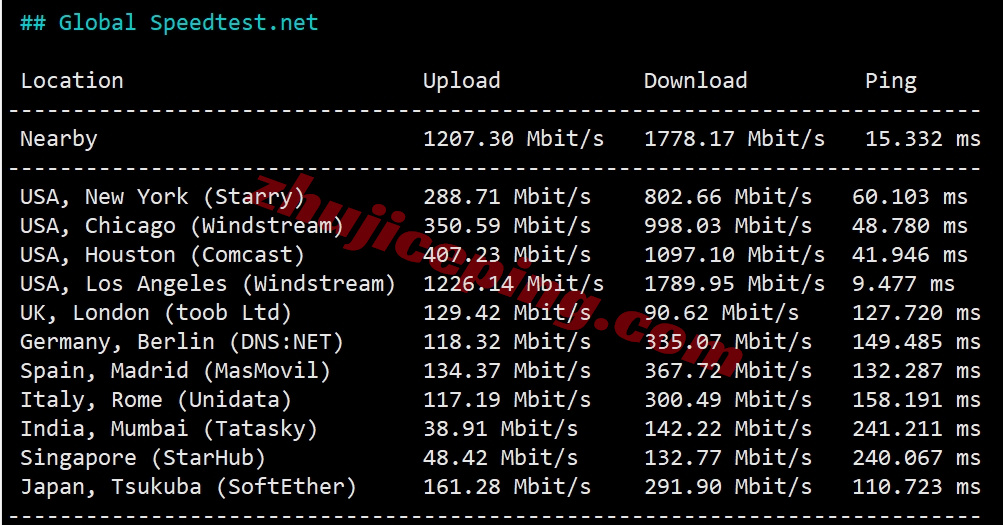Click Singapore upload '48.42 Mbit/s'
This screenshot has height=525, width=1003.
point(500,458)
